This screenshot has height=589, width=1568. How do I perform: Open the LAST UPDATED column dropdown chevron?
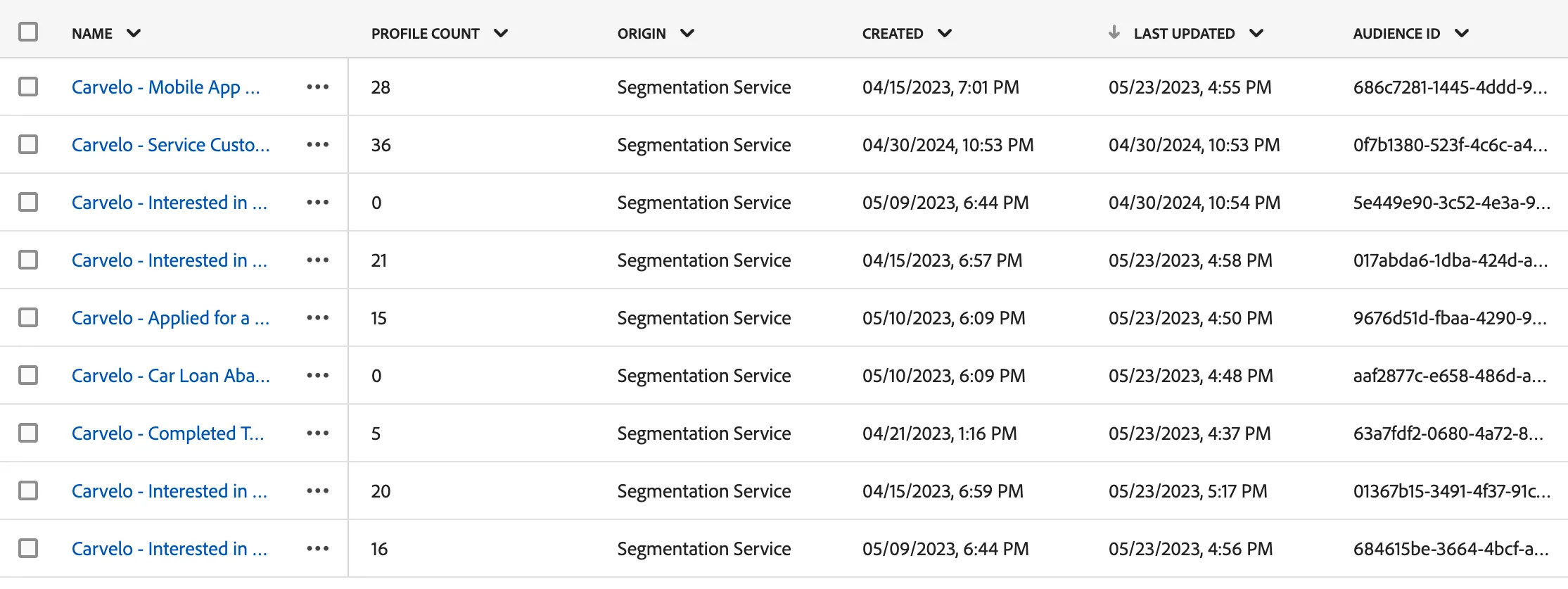(x=1256, y=33)
